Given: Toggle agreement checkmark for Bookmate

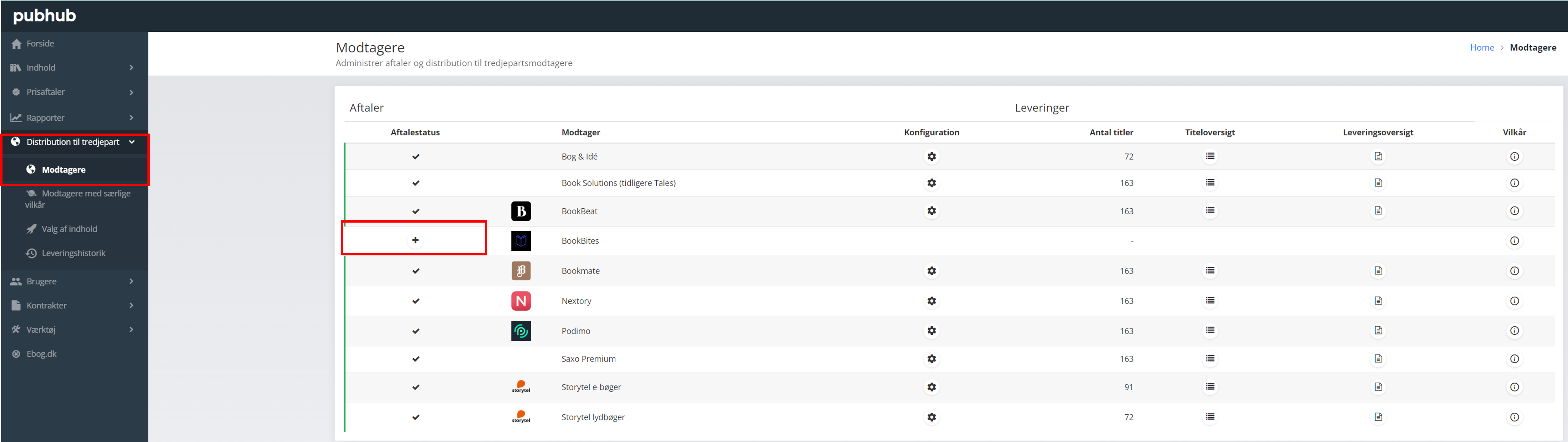Looking at the screenshot, I should pos(416,271).
